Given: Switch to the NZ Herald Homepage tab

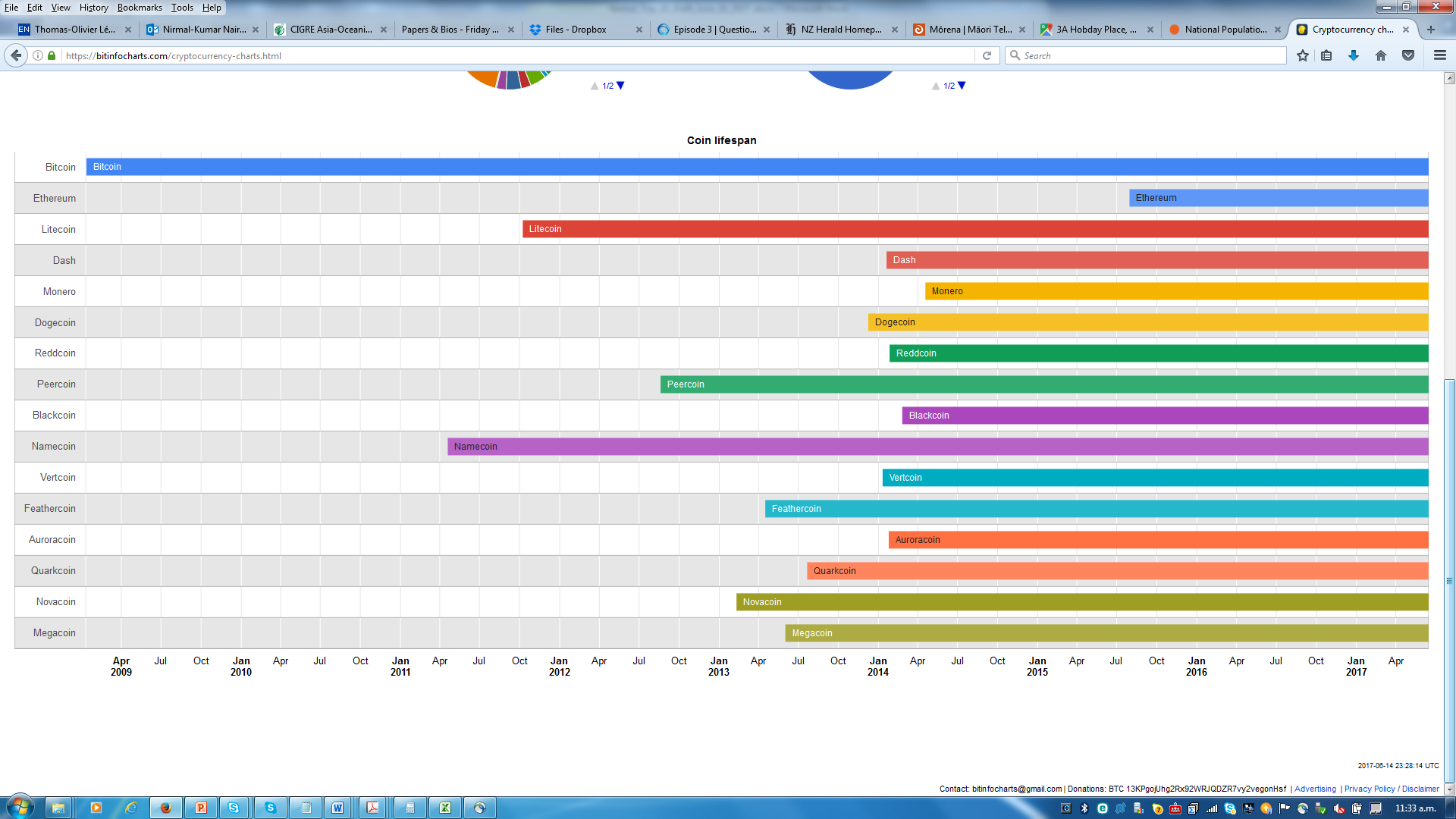Looking at the screenshot, I should click(841, 30).
